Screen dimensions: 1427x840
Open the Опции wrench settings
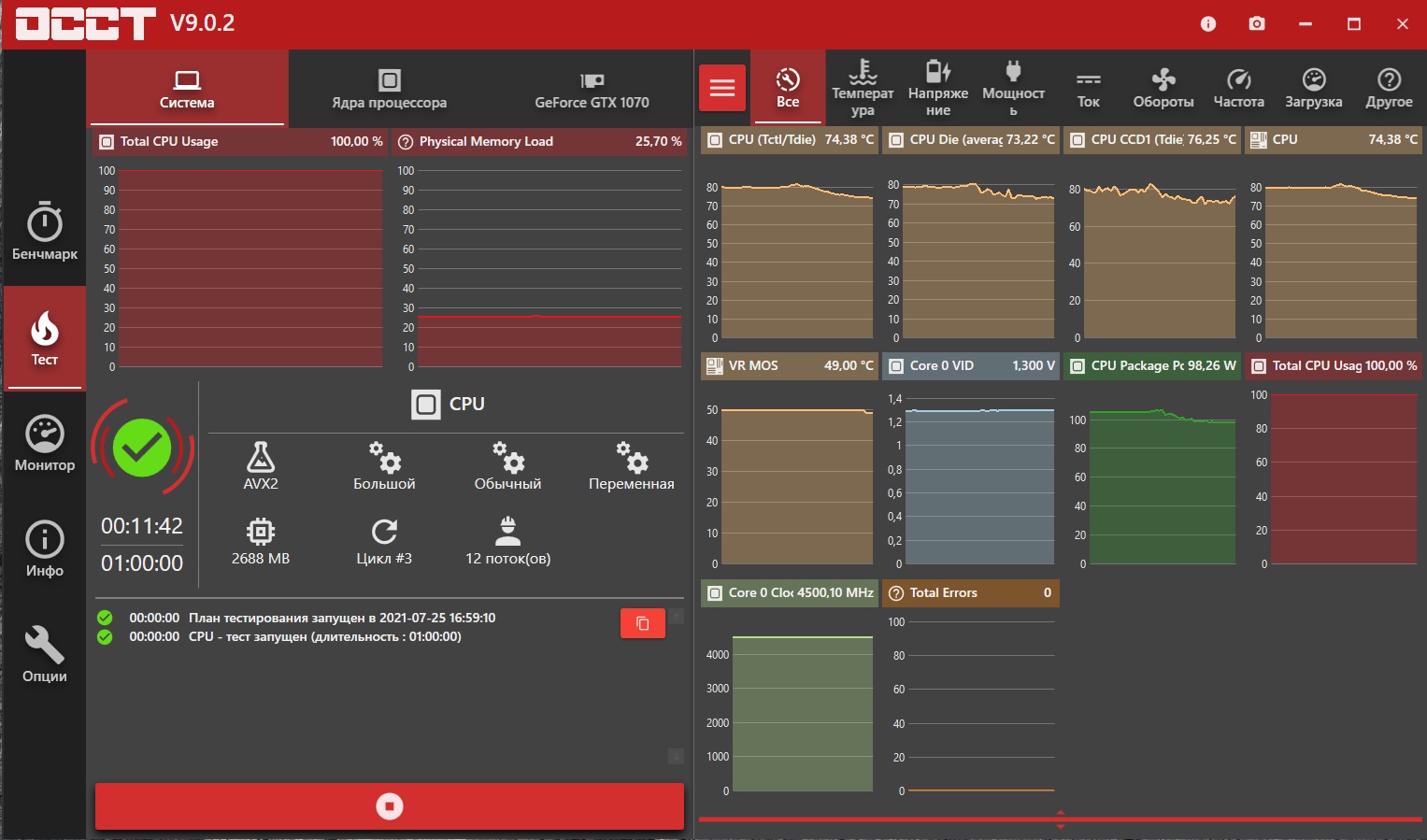point(44,654)
